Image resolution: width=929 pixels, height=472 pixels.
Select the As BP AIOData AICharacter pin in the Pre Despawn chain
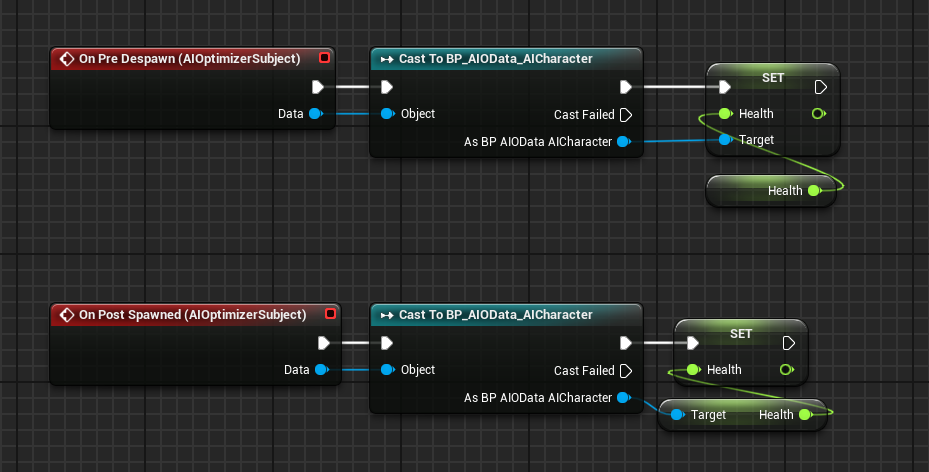(x=623, y=142)
